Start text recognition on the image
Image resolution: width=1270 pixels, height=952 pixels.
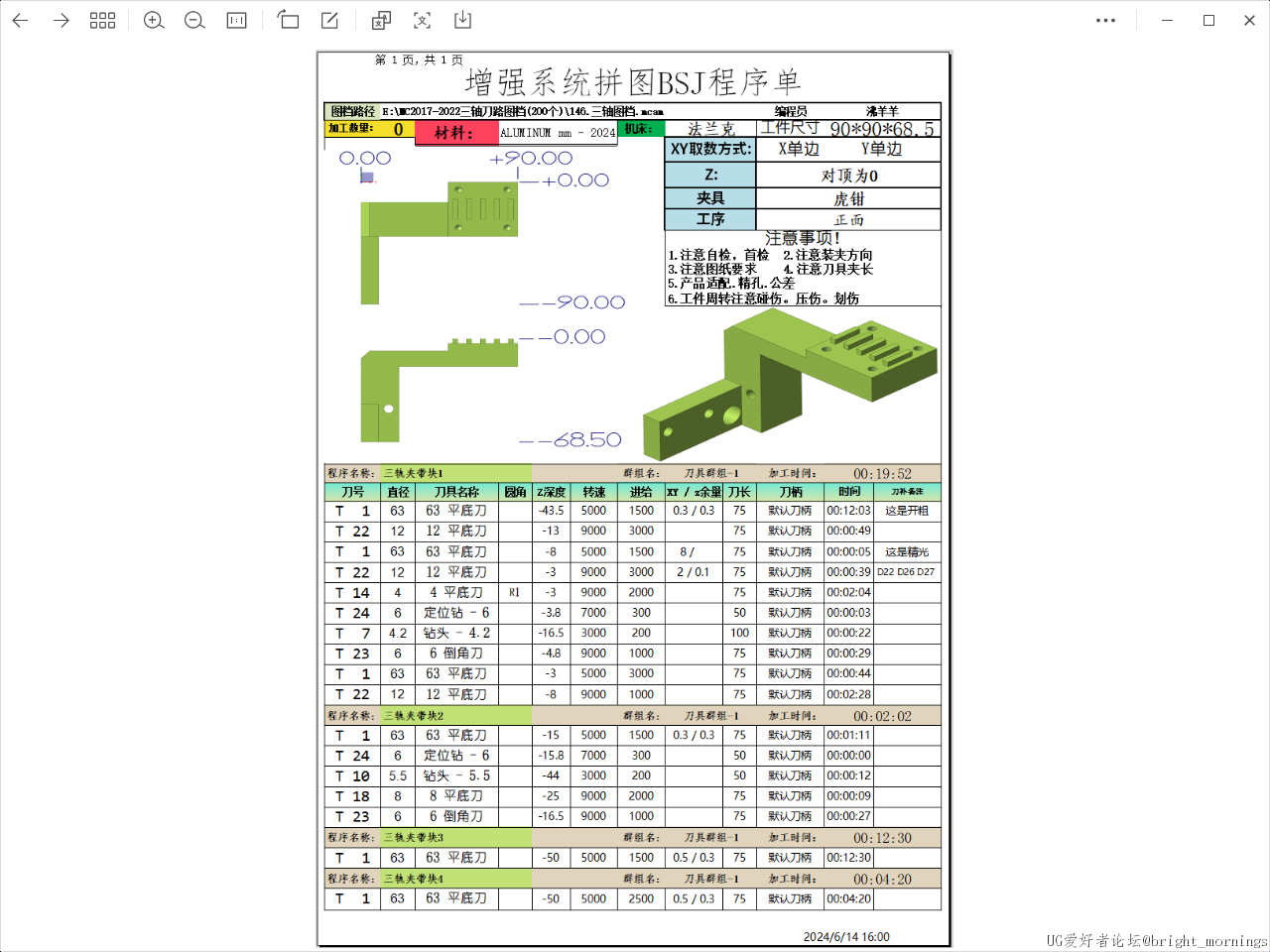click(422, 20)
